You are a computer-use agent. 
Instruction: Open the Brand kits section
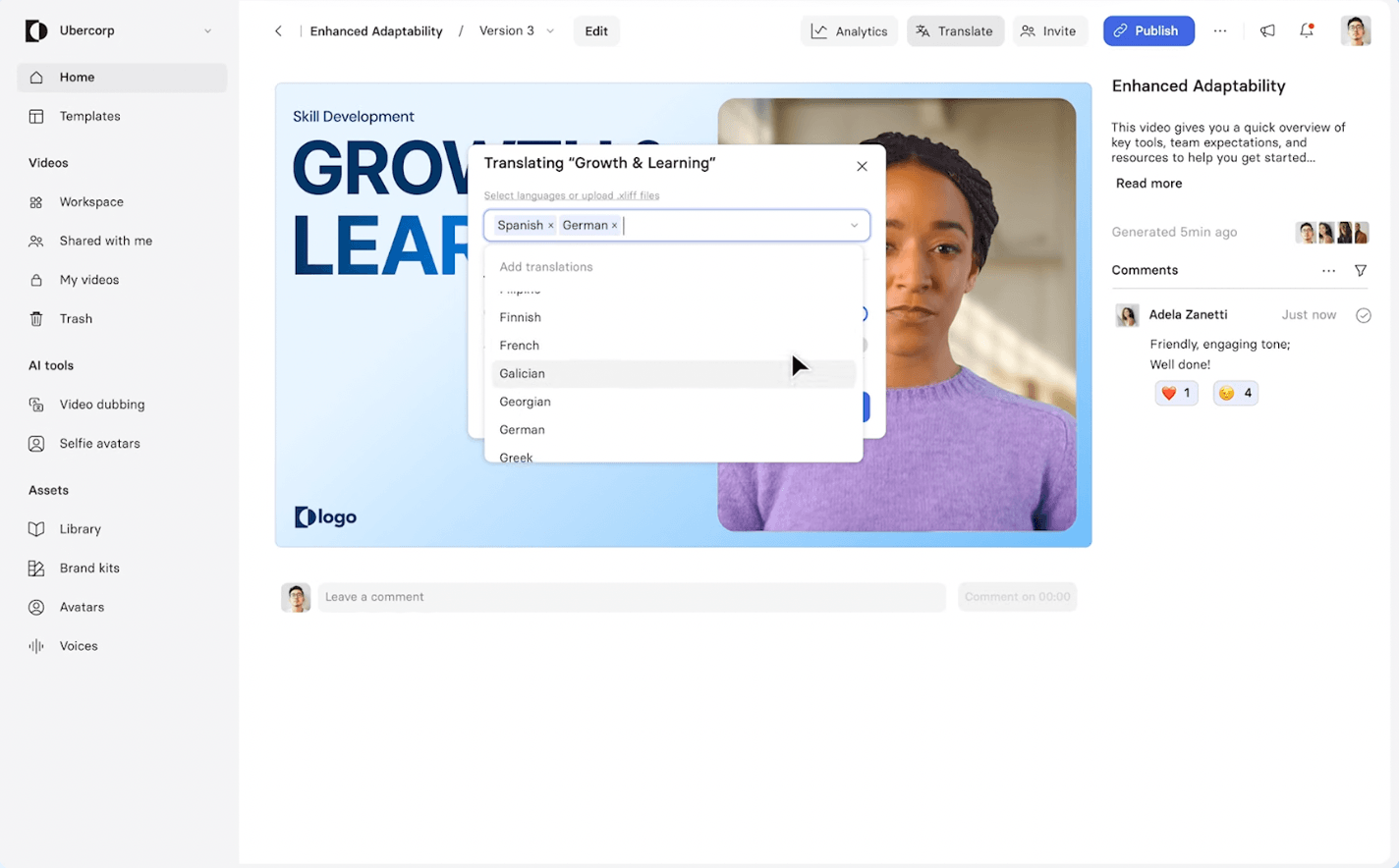click(88, 569)
